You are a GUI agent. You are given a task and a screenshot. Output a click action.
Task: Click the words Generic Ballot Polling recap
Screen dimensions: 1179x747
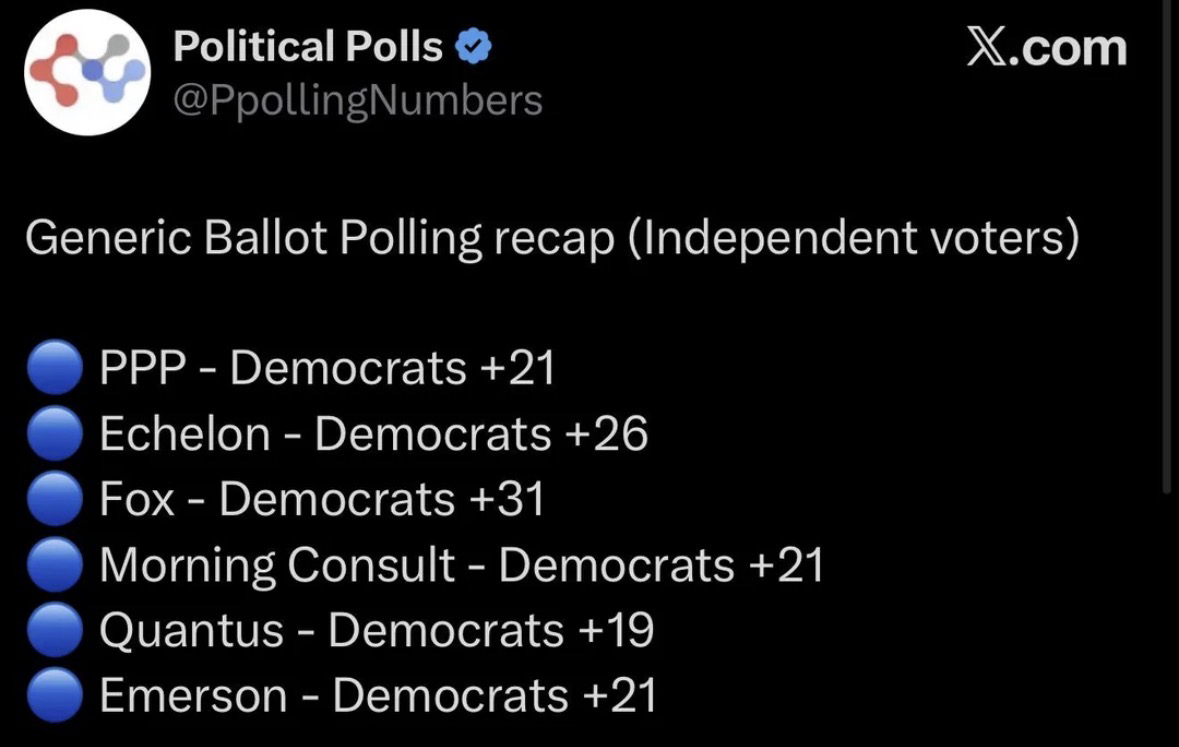320,240
